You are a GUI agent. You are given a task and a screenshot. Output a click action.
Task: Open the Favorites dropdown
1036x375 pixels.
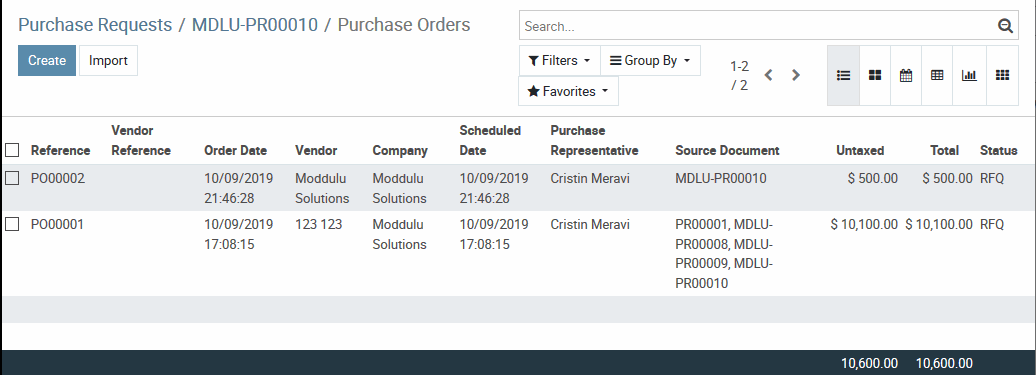pyautogui.click(x=568, y=91)
